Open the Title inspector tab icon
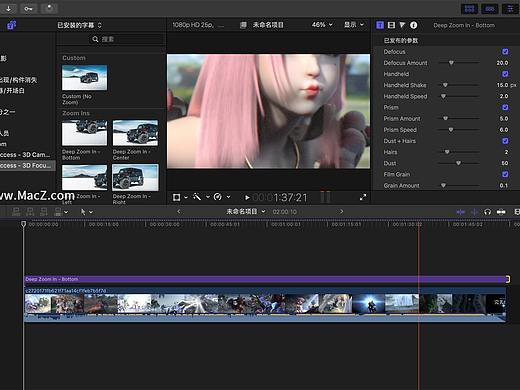520x390 pixels. coord(380,25)
